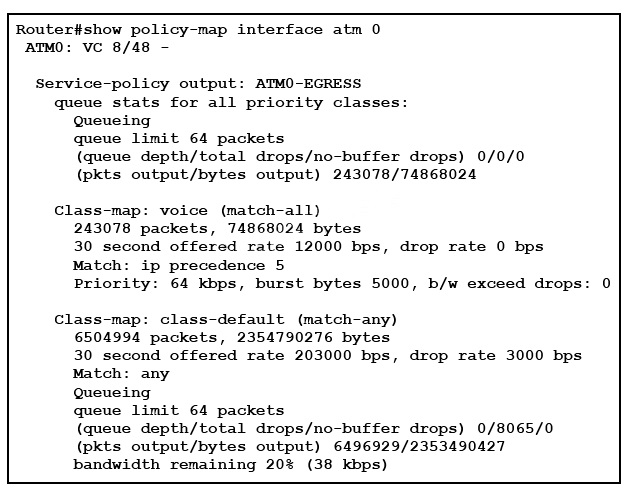The height and width of the screenshot is (491, 624).
Task: Click 'Class-map: class-default (match-any)' heading
Action: 226,320
